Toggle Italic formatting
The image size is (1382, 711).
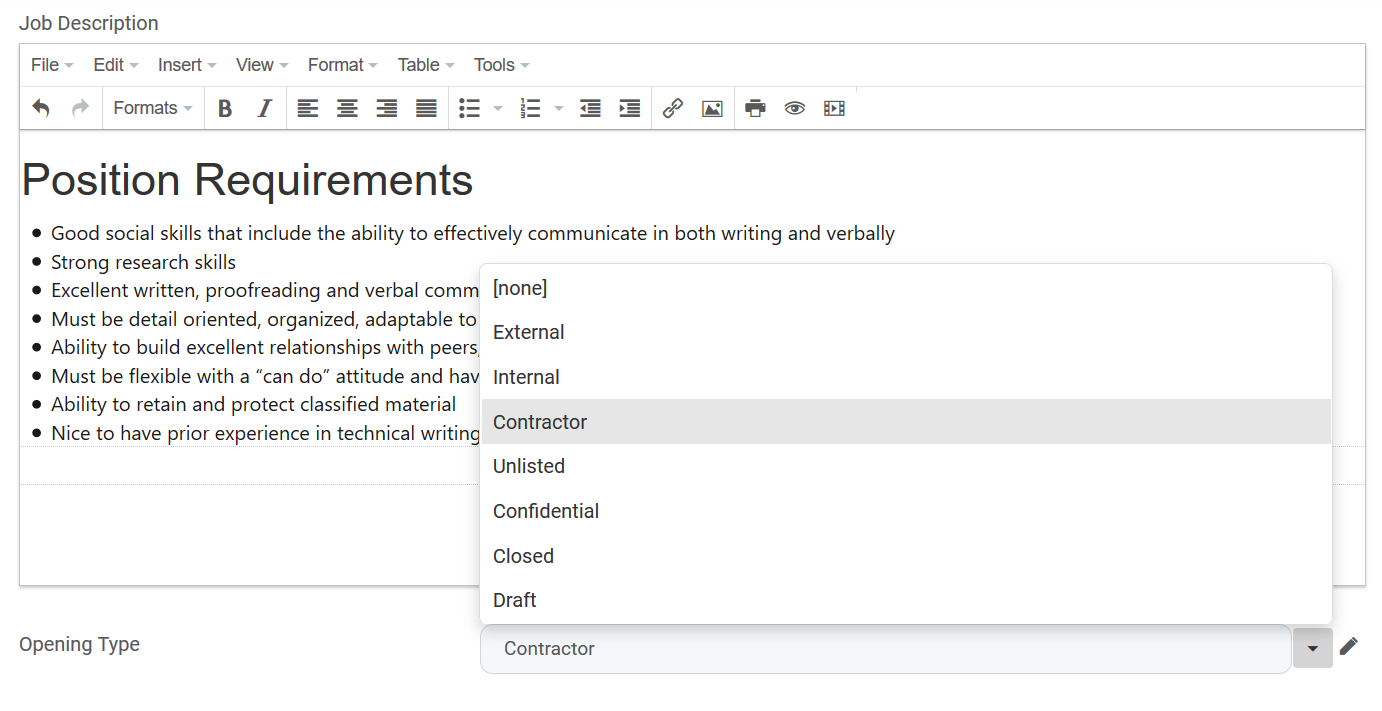click(x=263, y=108)
